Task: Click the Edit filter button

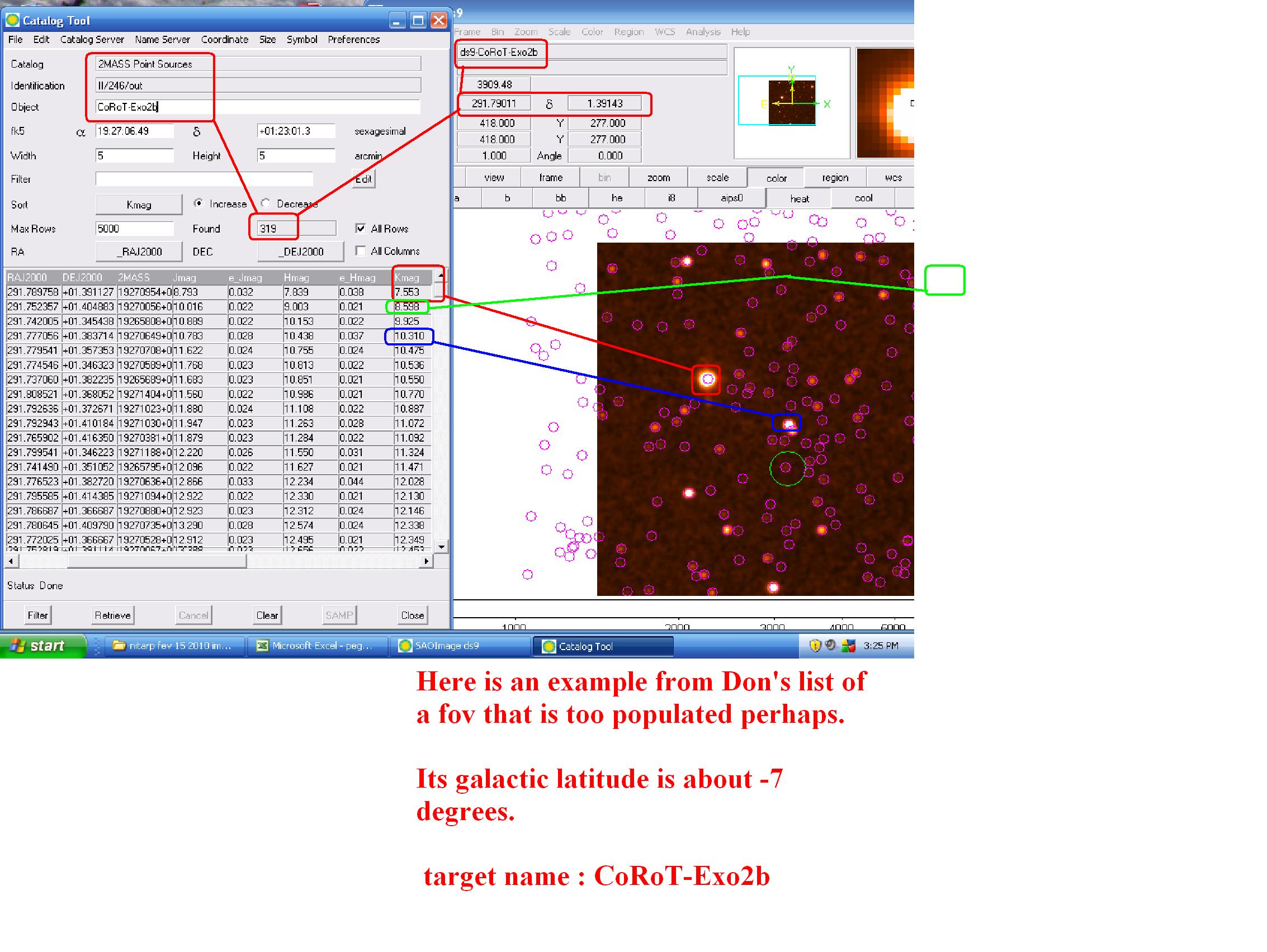Action: coord(364,179)
